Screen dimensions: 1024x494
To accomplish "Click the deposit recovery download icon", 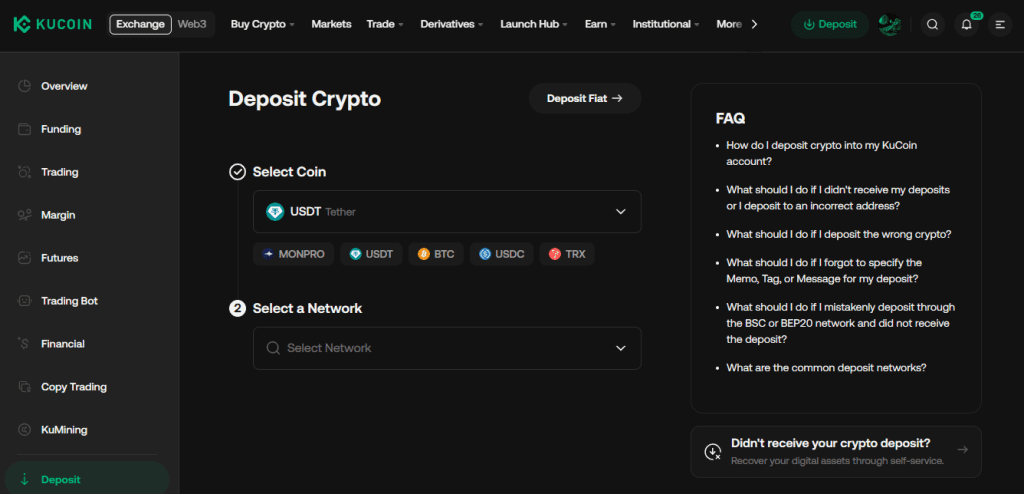I will [x=712, y=452].
